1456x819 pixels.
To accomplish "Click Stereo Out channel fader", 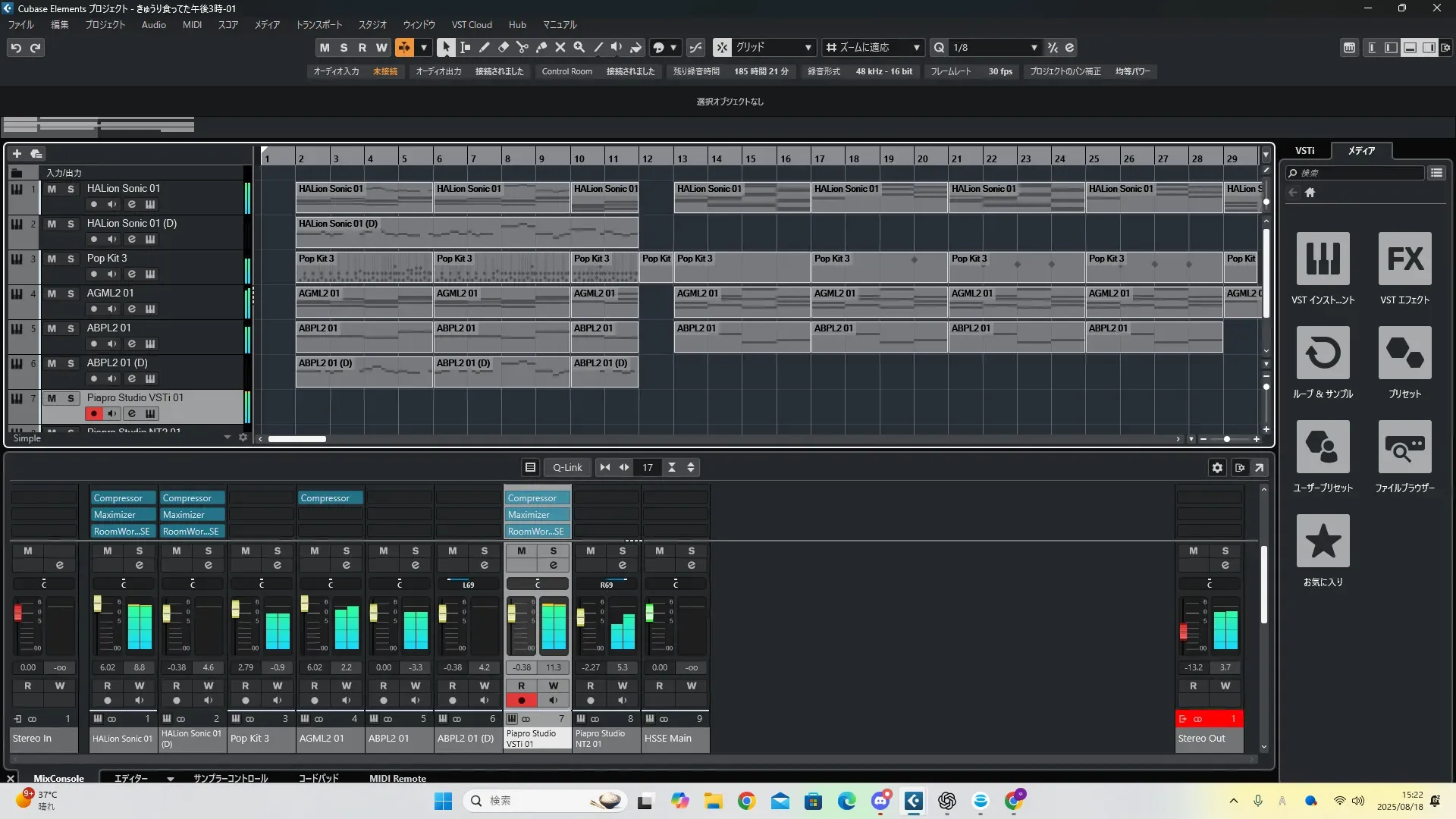I will click(1183, 631).
